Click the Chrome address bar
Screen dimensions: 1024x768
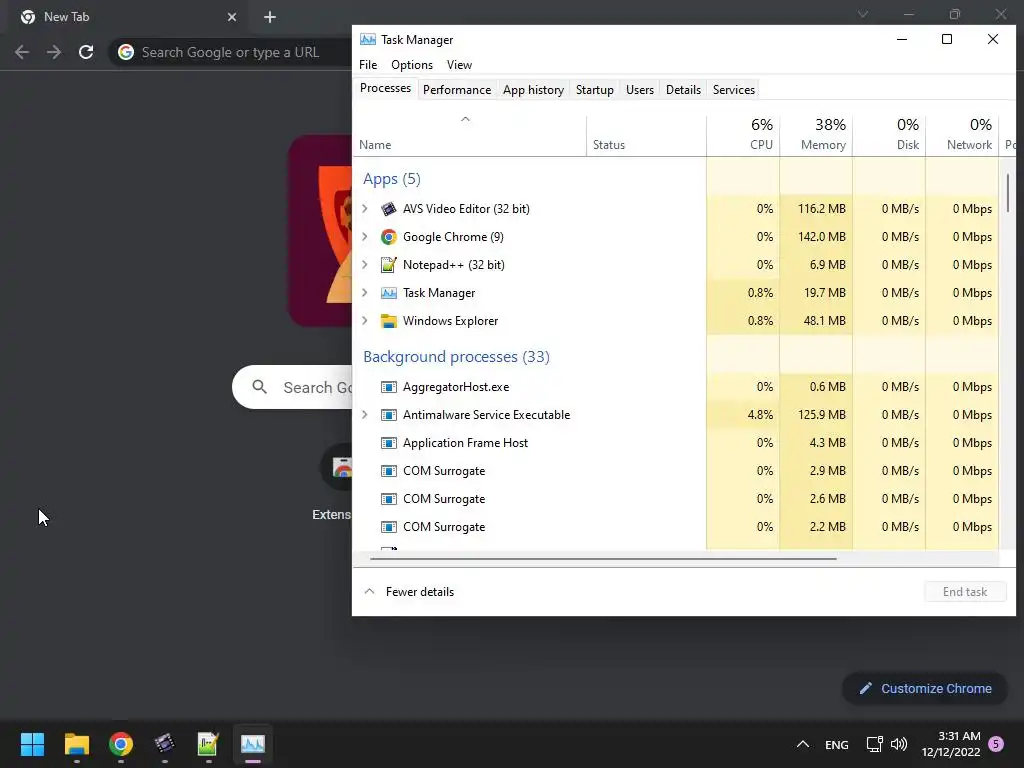coord(230,52)
